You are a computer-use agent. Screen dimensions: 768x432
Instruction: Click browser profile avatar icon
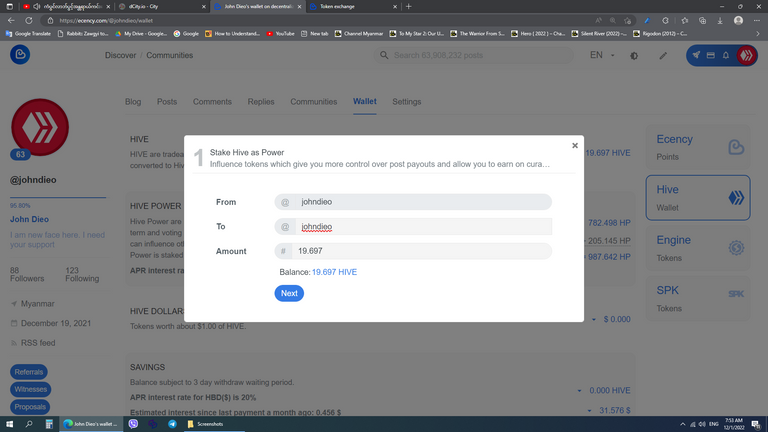pos(739,21)
